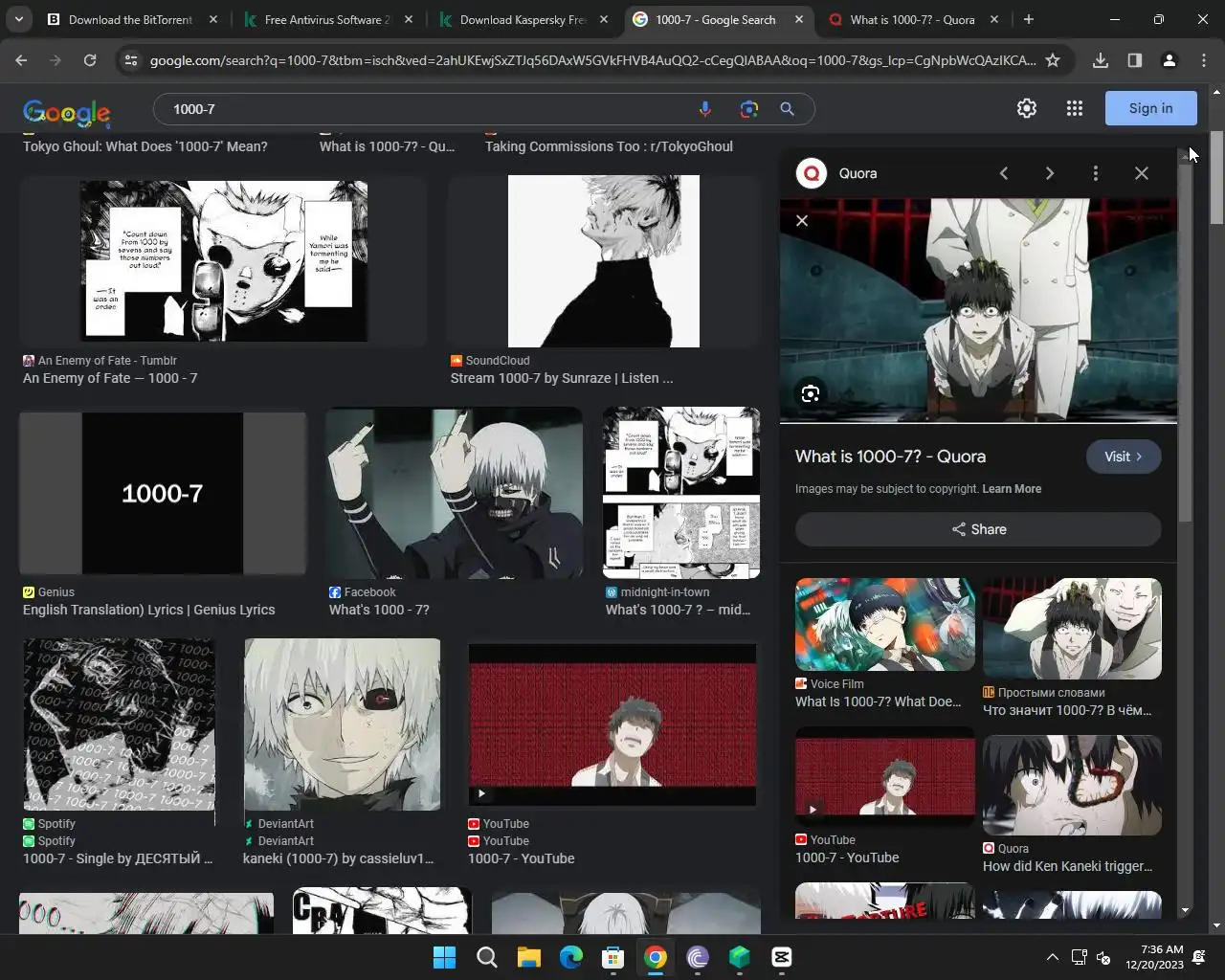The image size is (1225, 980).
Task: Open What is 1000-7? - Quora title link
Action: (890, 457)
